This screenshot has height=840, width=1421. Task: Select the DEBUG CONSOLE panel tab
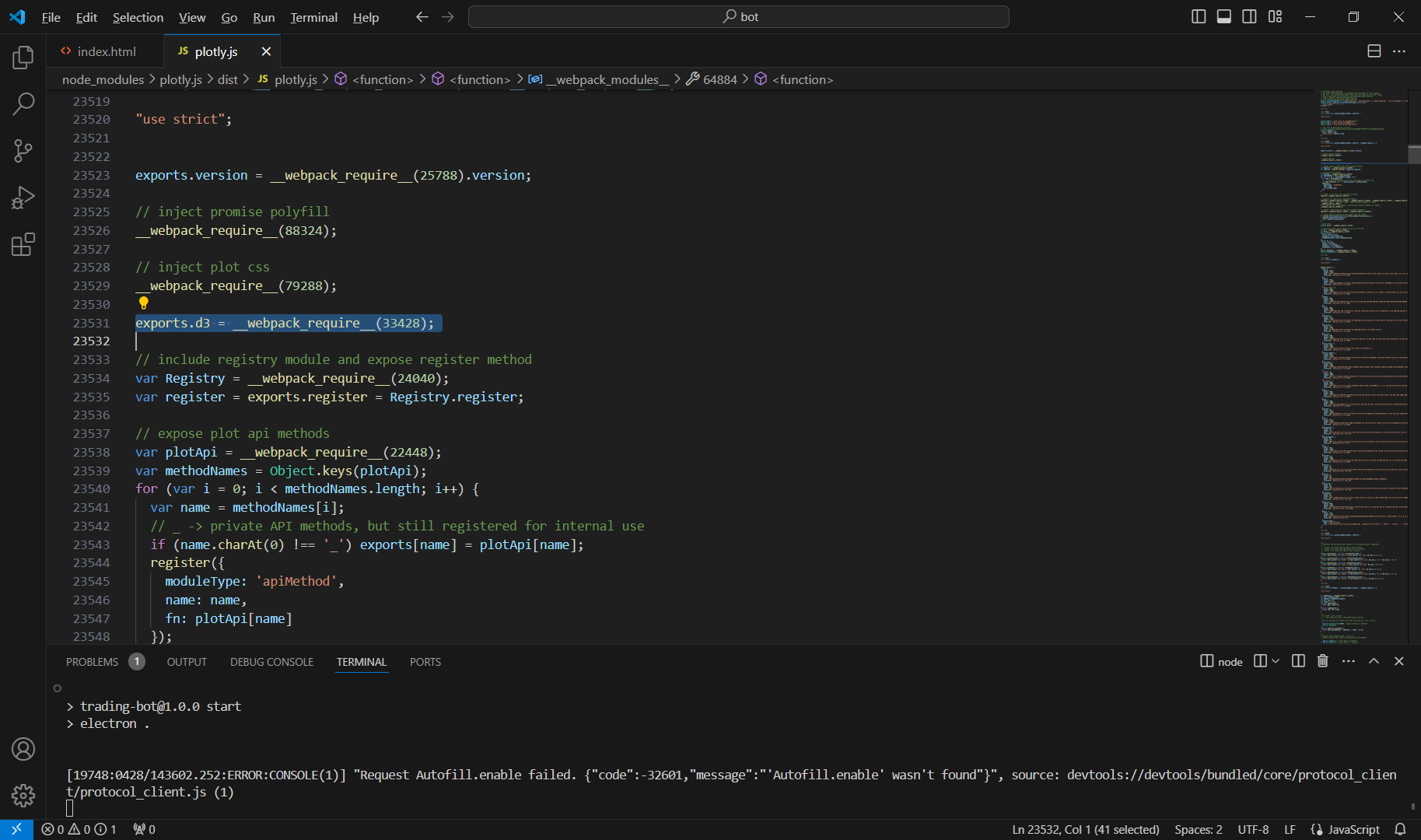click(271, 662)
